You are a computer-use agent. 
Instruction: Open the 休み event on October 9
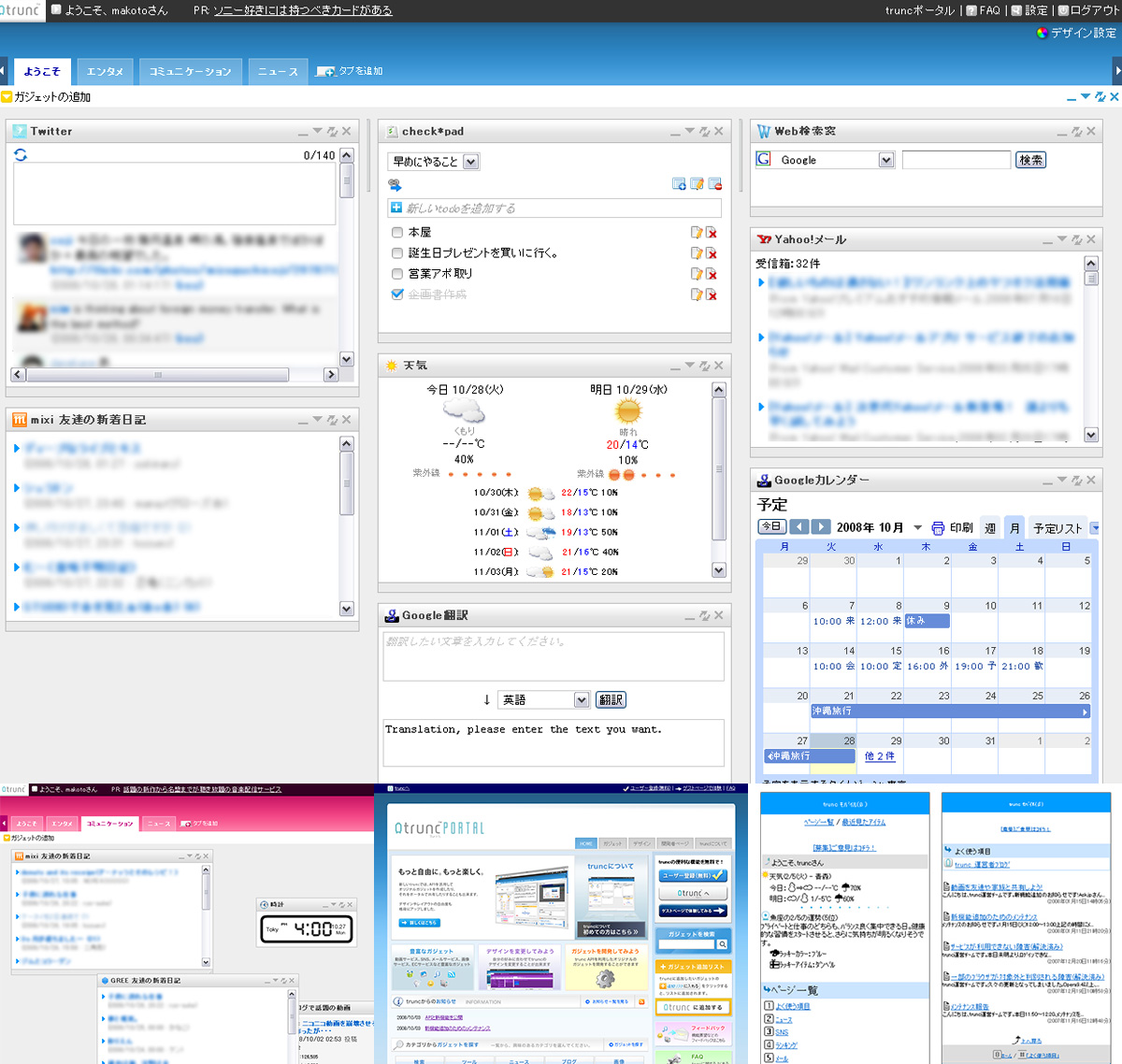[x=928, y=621]
